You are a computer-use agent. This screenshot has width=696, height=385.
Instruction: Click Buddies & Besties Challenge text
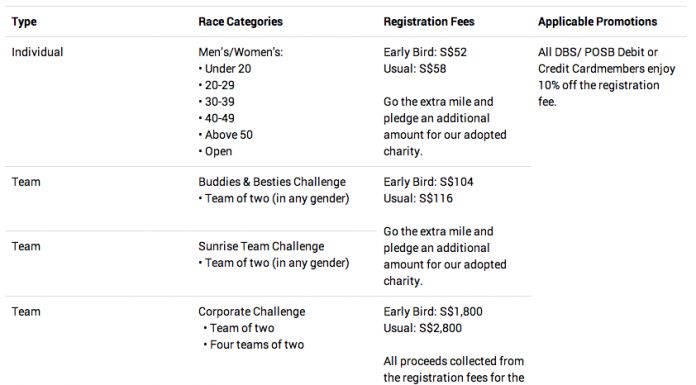(272, 182)
